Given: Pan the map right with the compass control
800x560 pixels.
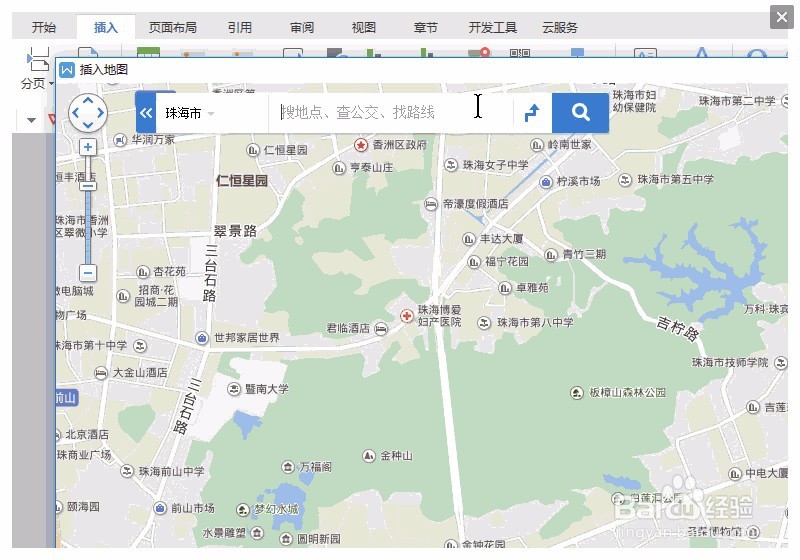Looking at the screenshot, I should click(100, 113).
